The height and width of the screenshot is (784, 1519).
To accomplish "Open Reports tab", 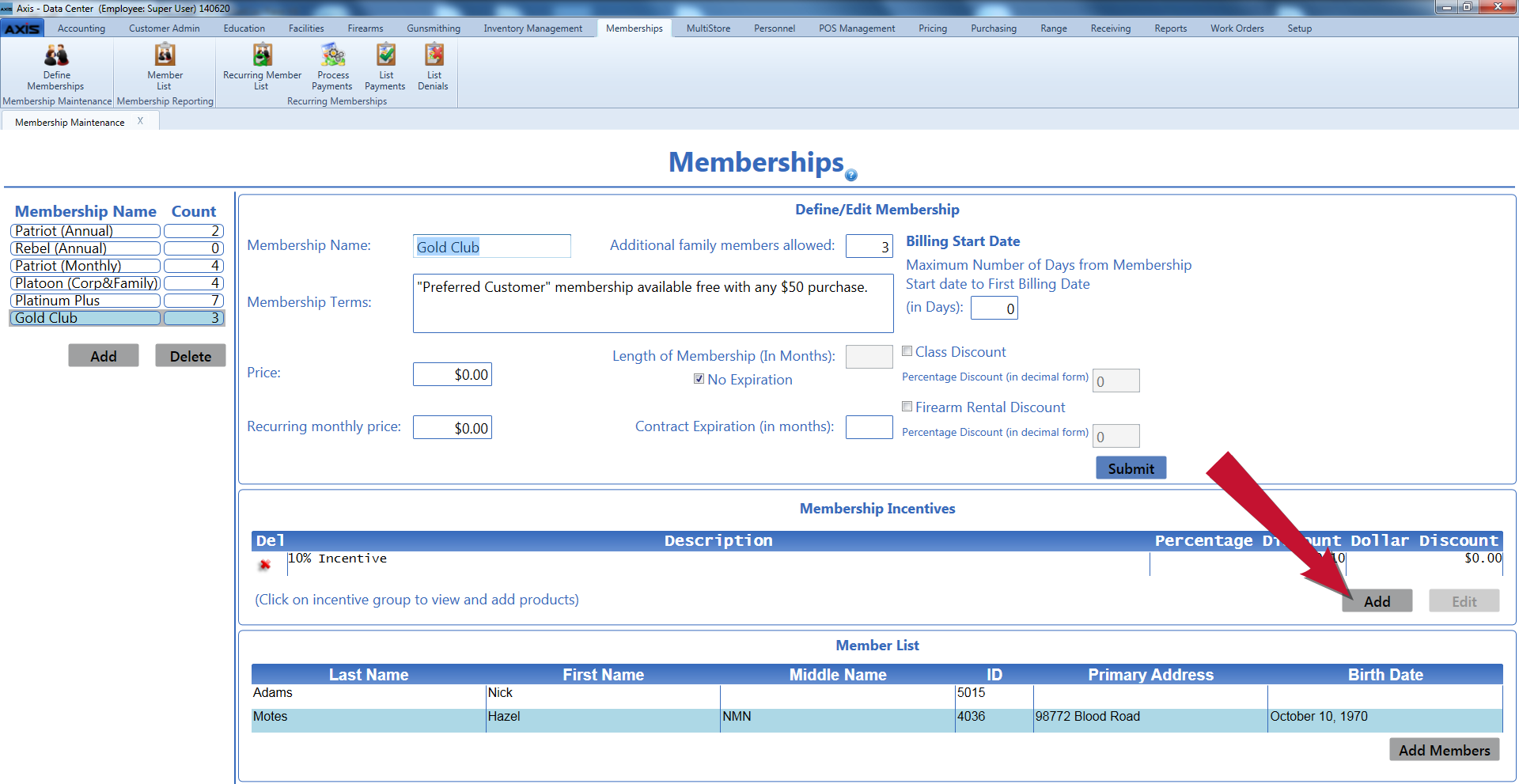I will [1171, 28].
